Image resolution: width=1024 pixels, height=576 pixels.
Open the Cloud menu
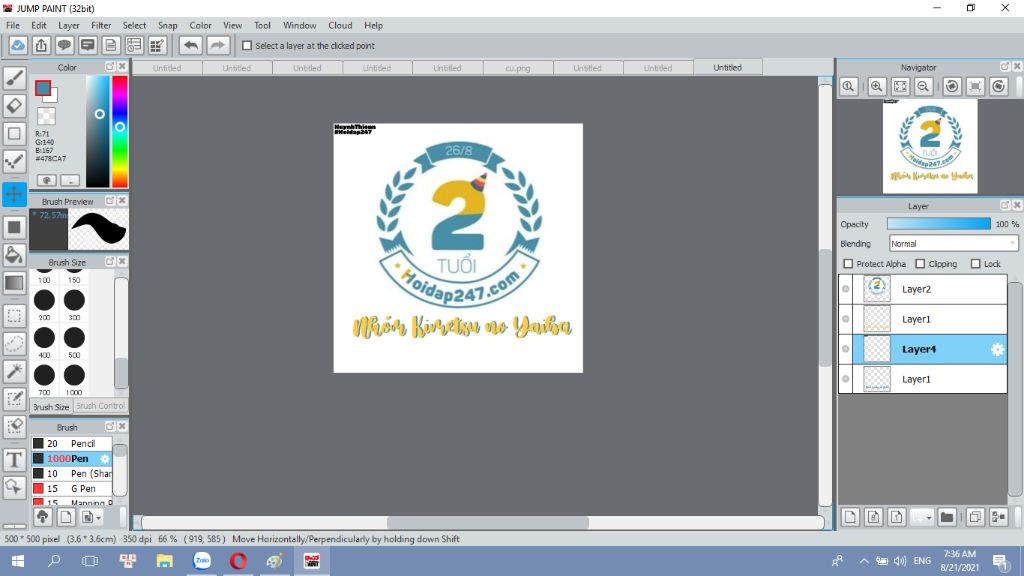click(x=340, y=25)
